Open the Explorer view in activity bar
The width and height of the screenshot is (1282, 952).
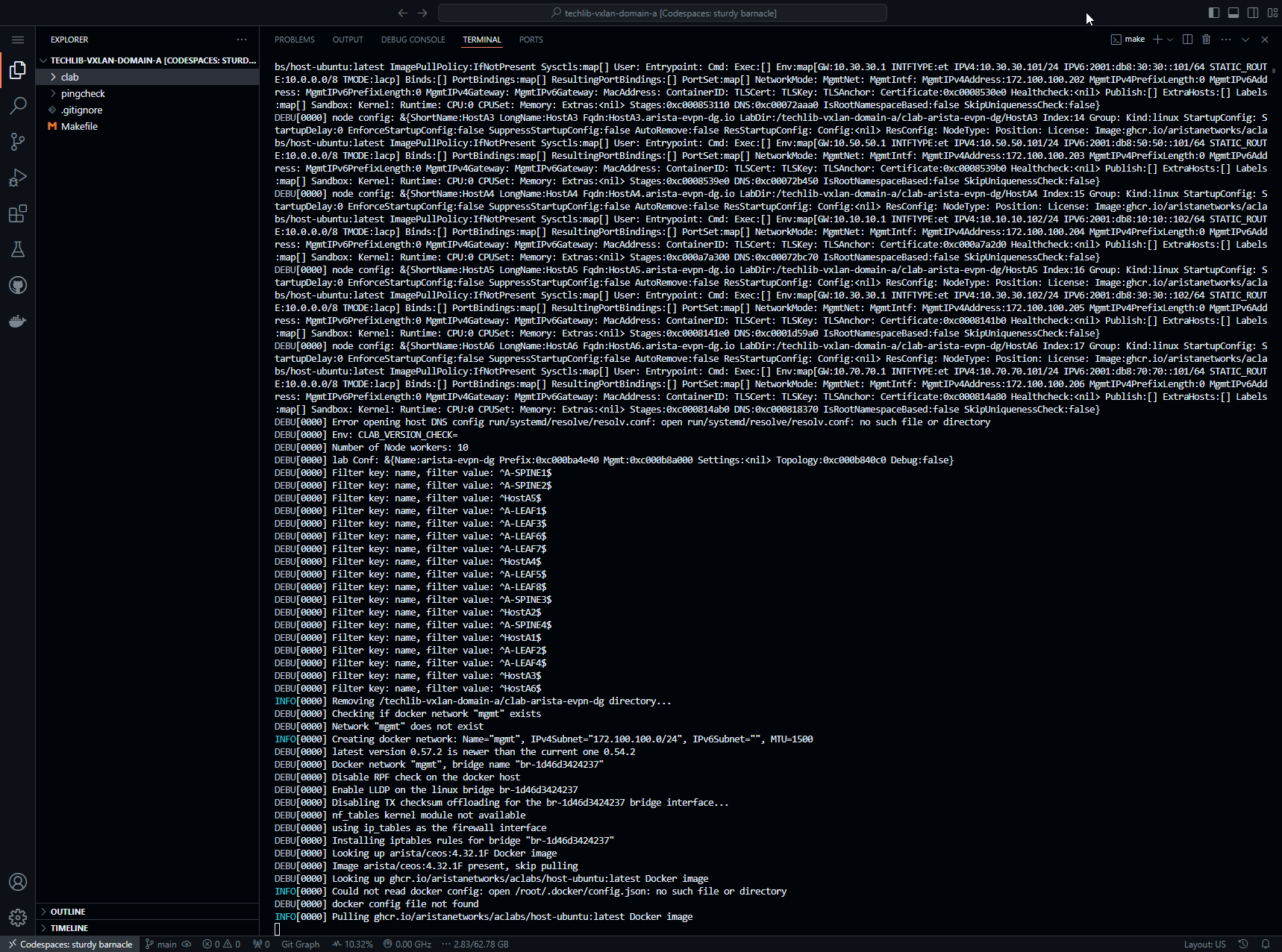pyautogui.click(x=18, y=70)
